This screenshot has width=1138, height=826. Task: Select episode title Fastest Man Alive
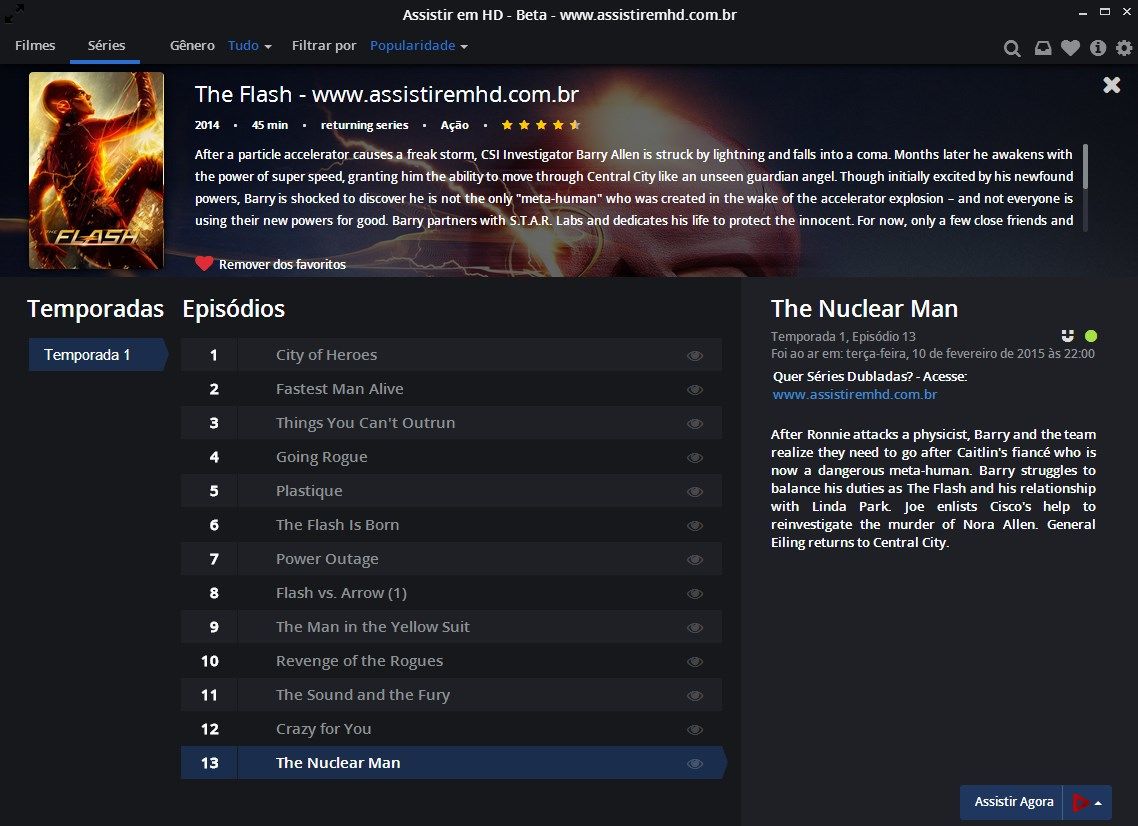pyautogui.click(x=340, y=389)
